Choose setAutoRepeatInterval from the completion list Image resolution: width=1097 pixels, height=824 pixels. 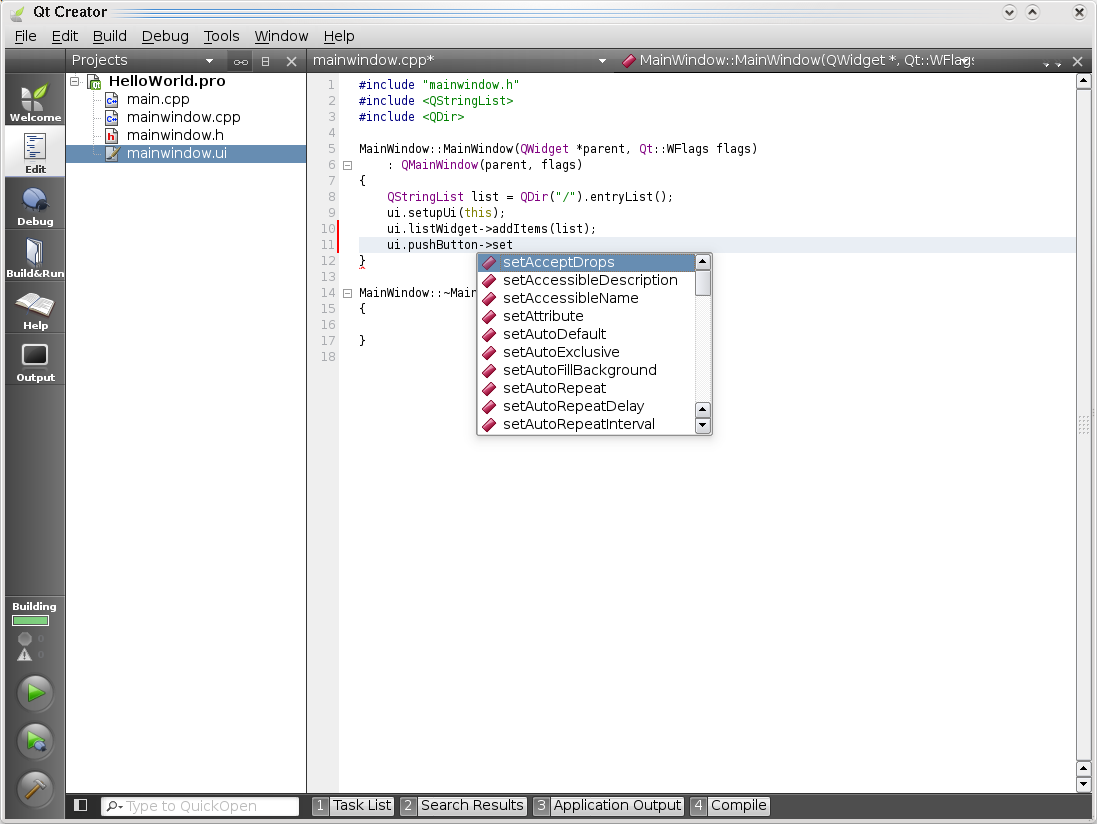point(586,425)
